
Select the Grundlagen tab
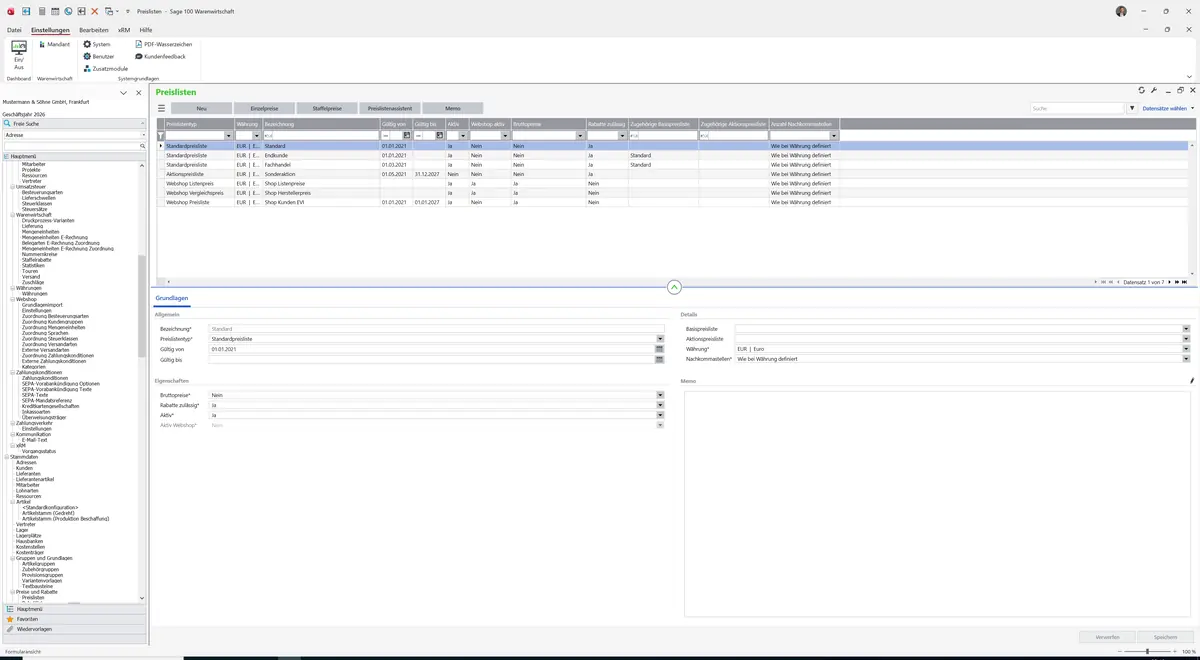point(172,298)
